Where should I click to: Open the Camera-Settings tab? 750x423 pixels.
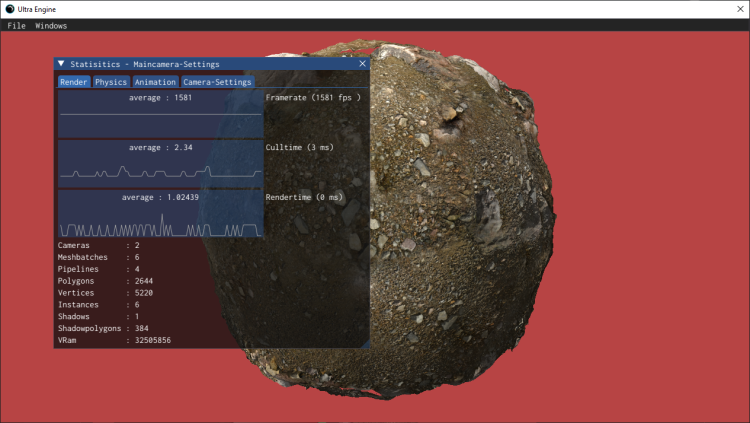coord(217,82)
